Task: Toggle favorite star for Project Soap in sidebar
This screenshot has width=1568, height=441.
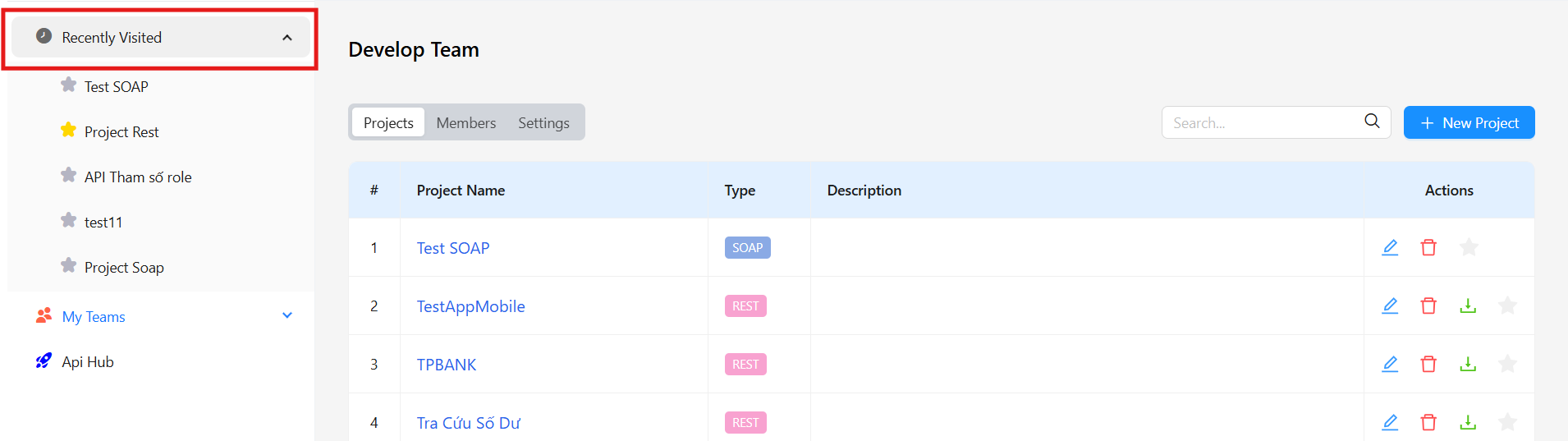Action: [x=69, y=266]
